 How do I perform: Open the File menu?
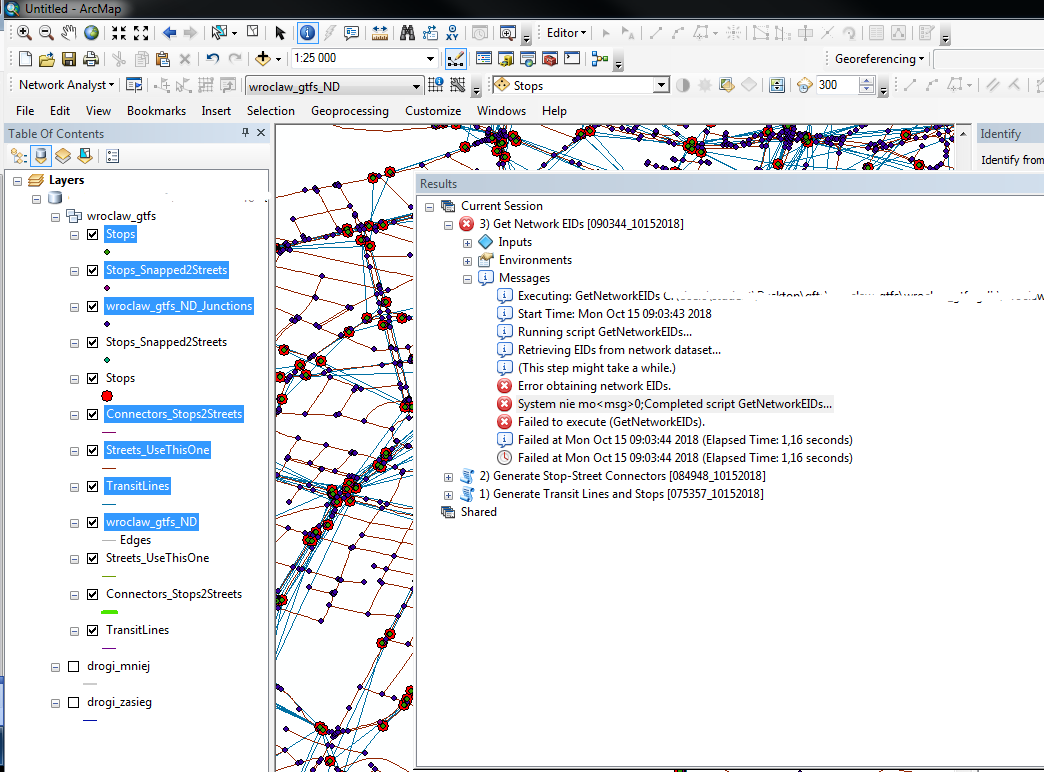[x=25, y=111]
